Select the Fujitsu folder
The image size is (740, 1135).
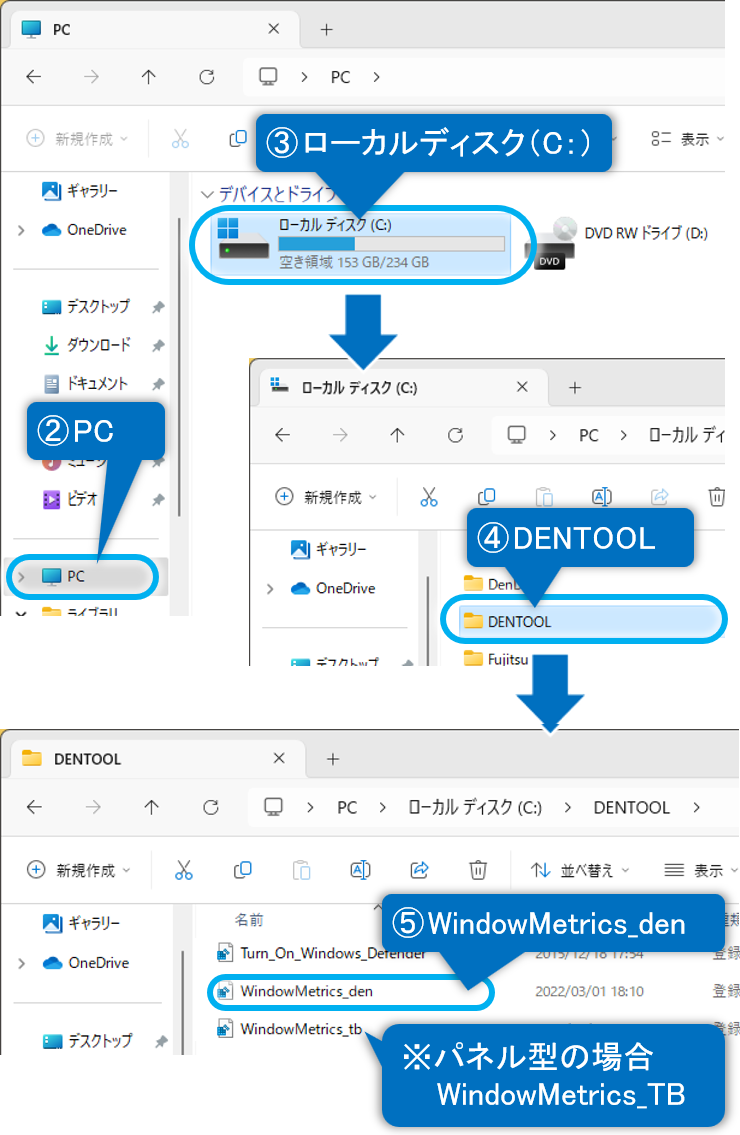point(507,659)
